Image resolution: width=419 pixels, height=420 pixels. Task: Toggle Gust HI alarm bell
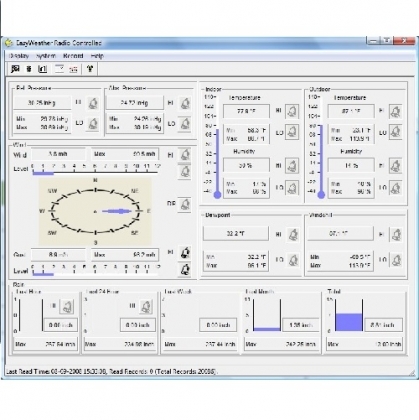point(185,253)
